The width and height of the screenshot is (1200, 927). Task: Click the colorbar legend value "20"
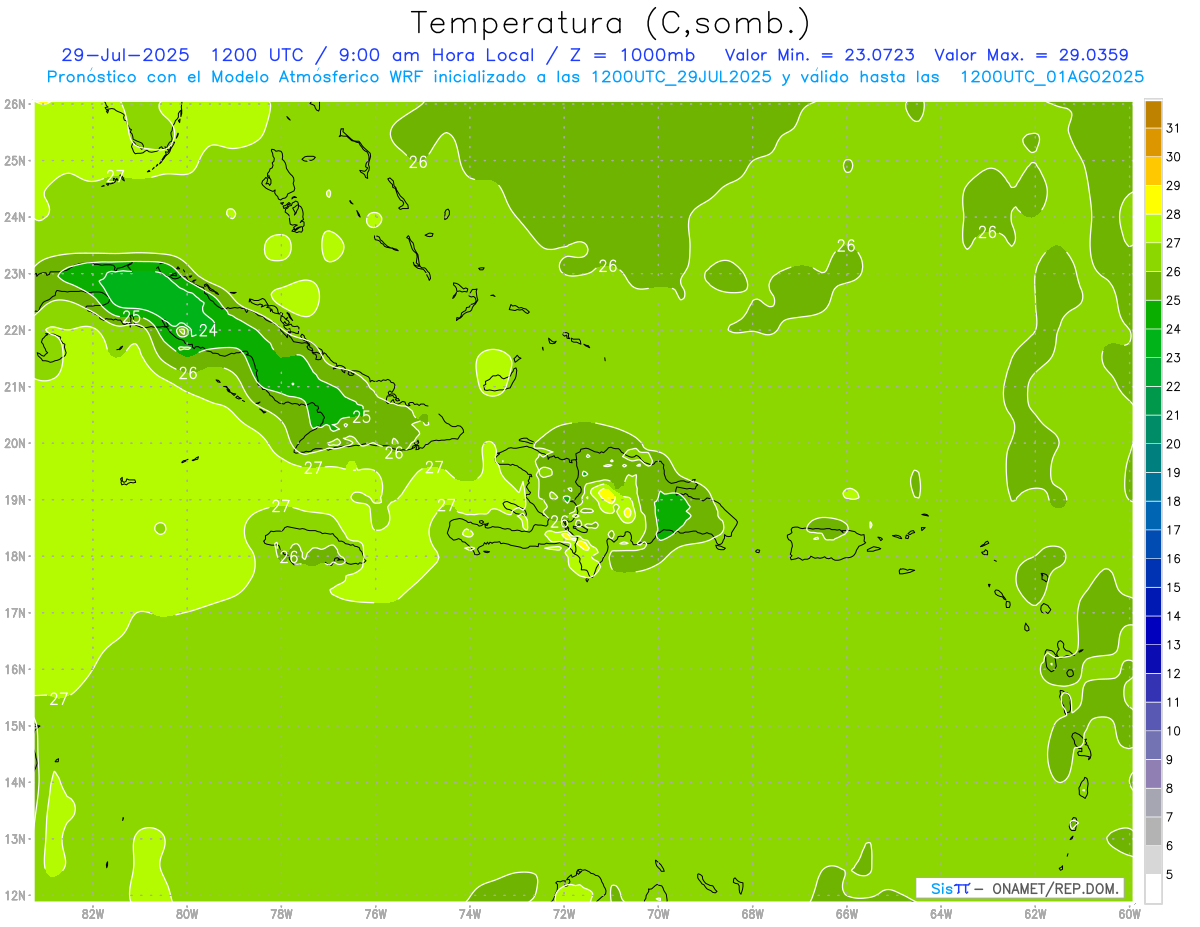click(x=1174, y=444)
